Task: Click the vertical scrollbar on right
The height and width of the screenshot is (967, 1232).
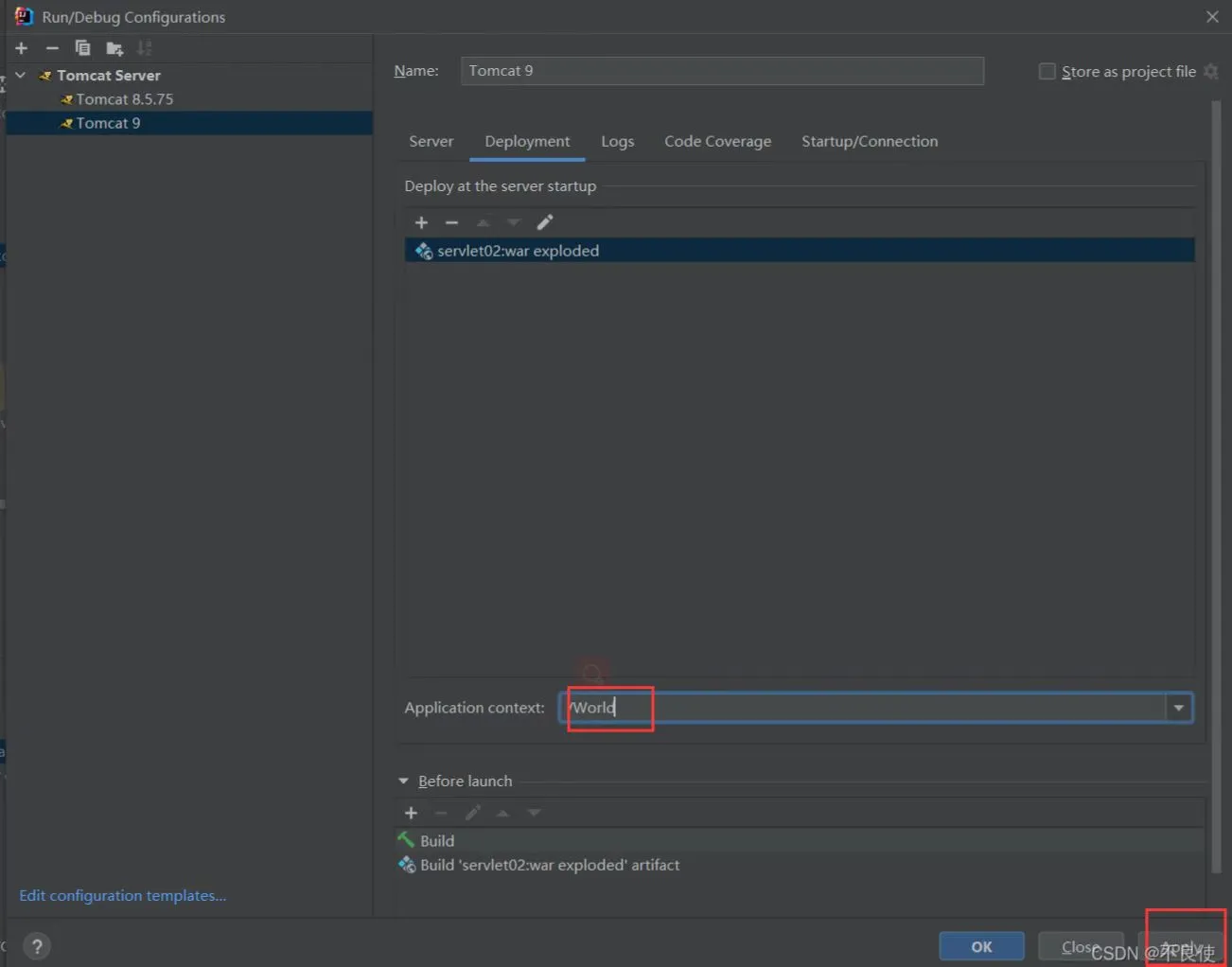Action: point(1217,487)
